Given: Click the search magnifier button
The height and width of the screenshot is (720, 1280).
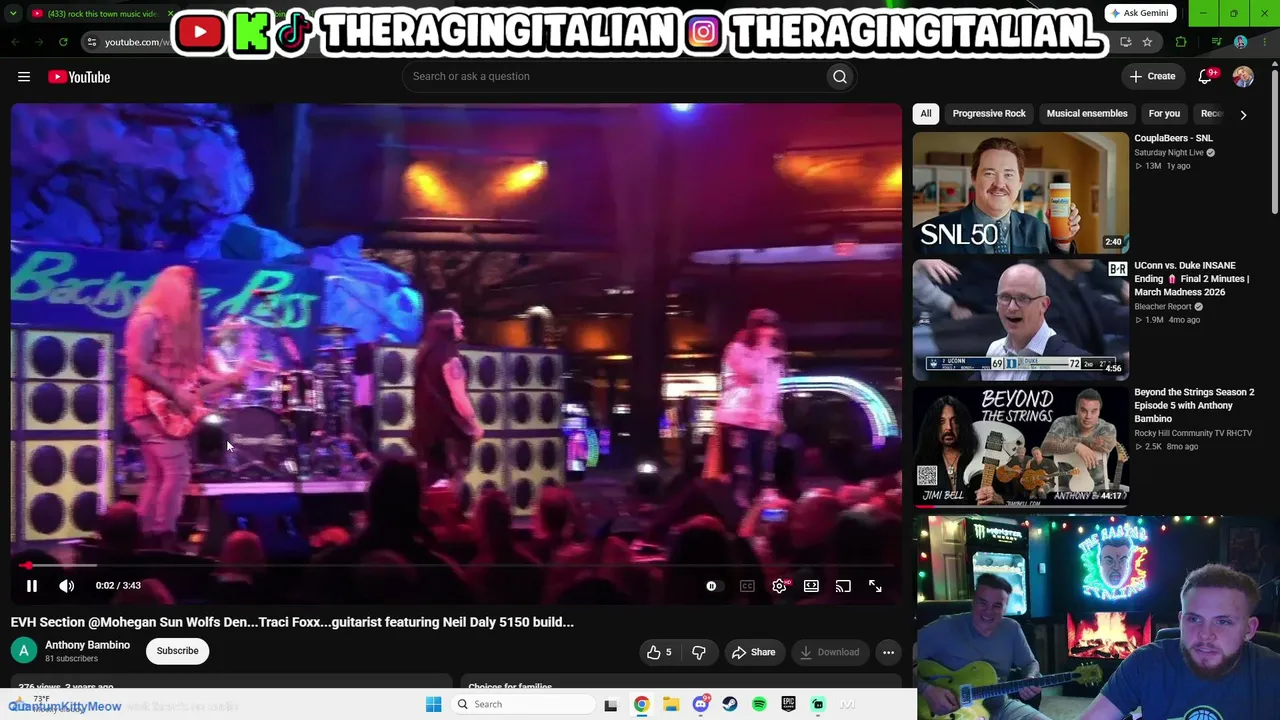Looking at the screenshot, I should click(x=840, y=77).
